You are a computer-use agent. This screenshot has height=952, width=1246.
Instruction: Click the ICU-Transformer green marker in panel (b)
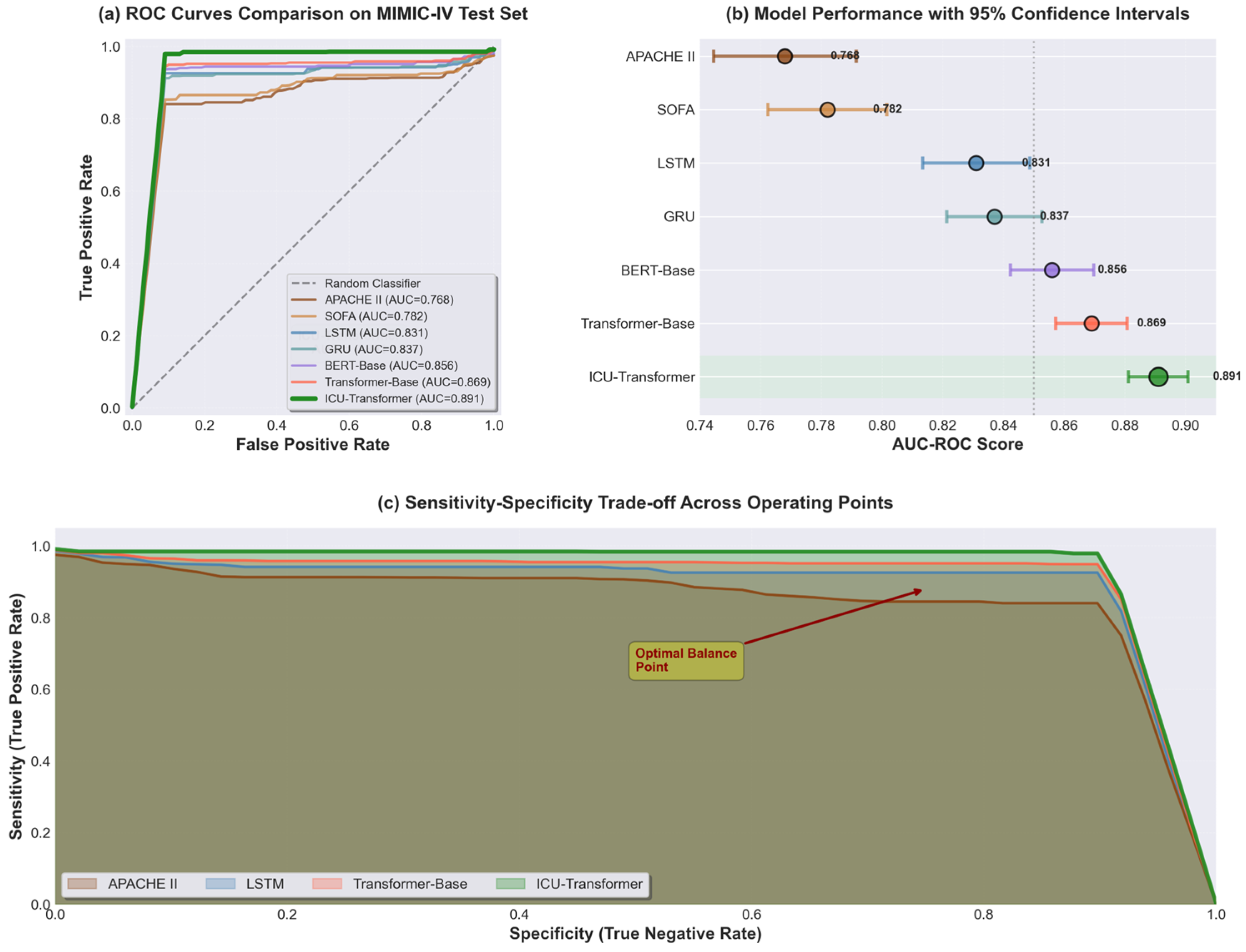1158,377
